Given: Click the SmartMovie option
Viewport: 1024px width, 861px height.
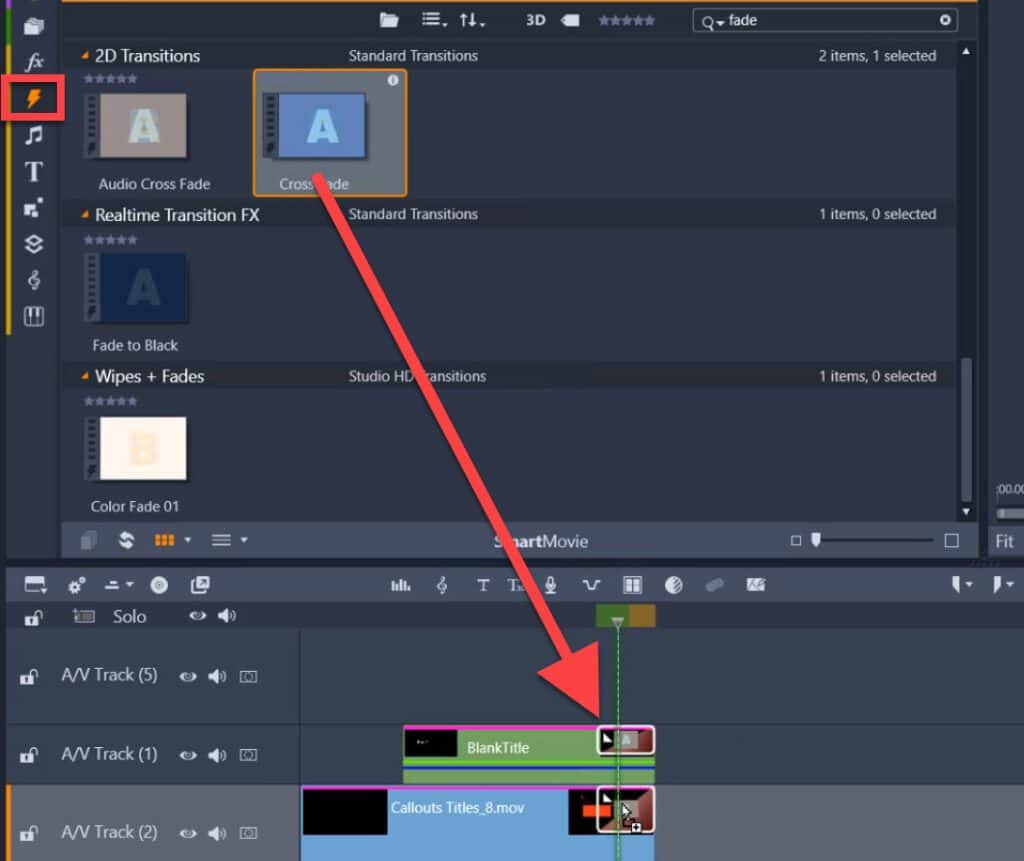Looking at the screenshot, I should pos(540,541).
